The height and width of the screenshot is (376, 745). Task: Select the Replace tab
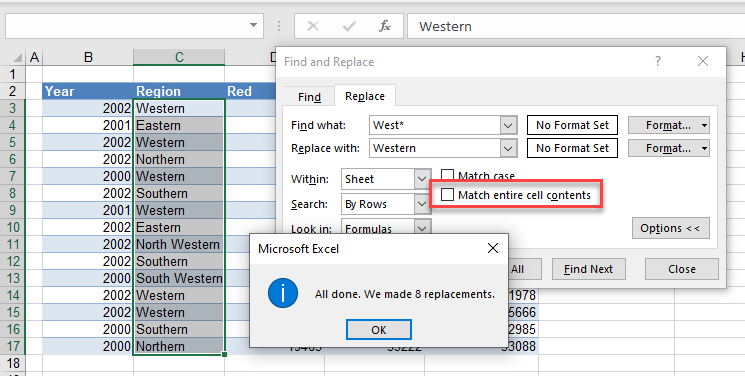[x=365, y=96]
